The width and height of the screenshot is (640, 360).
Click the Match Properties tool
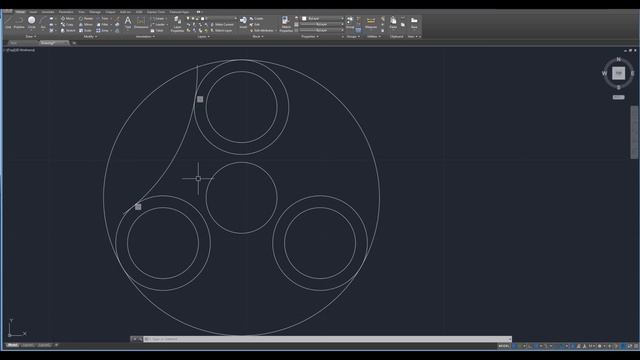point(286,24)
